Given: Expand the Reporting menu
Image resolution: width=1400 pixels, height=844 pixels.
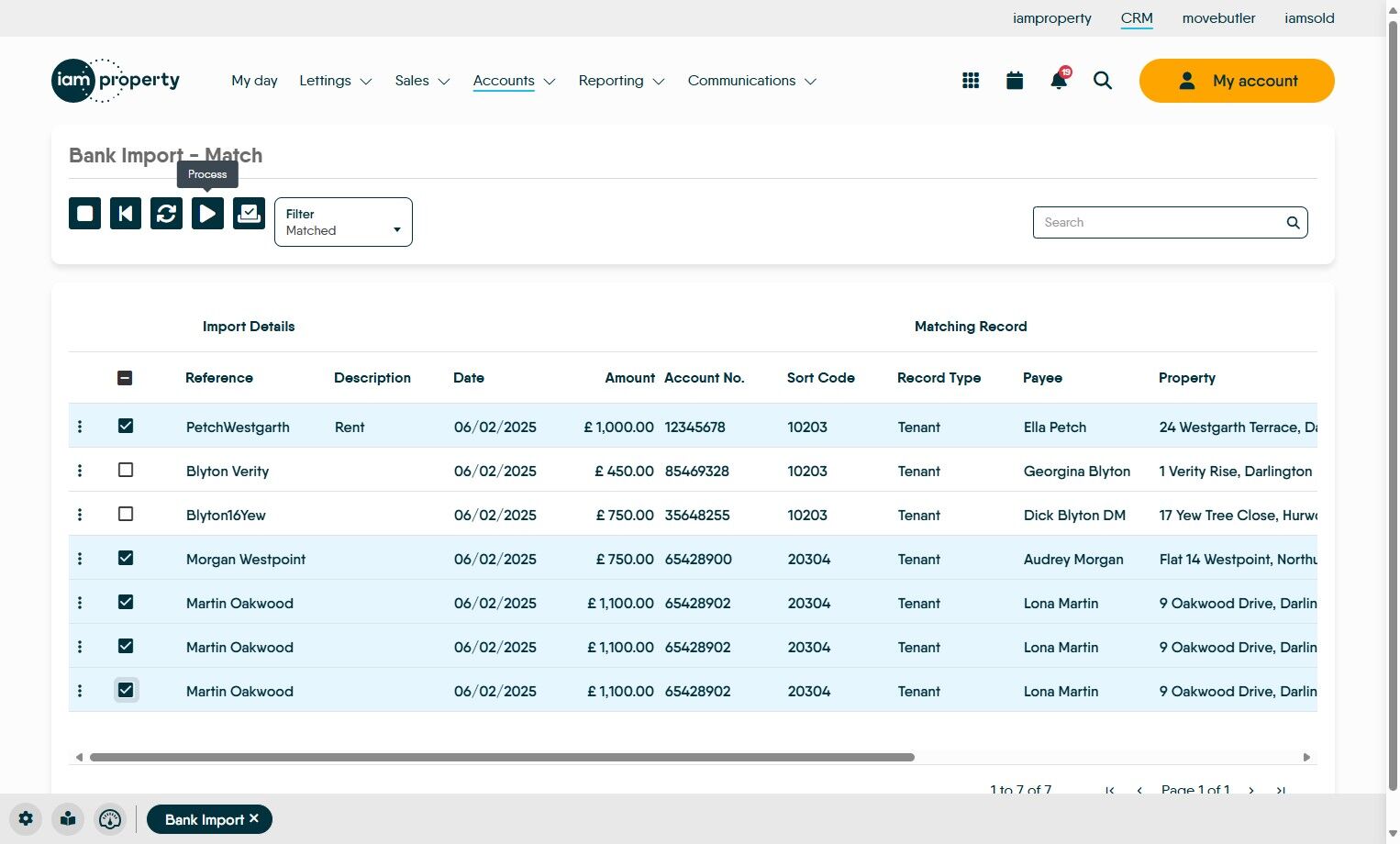Looking at the screenshot, I should point(621,81).
